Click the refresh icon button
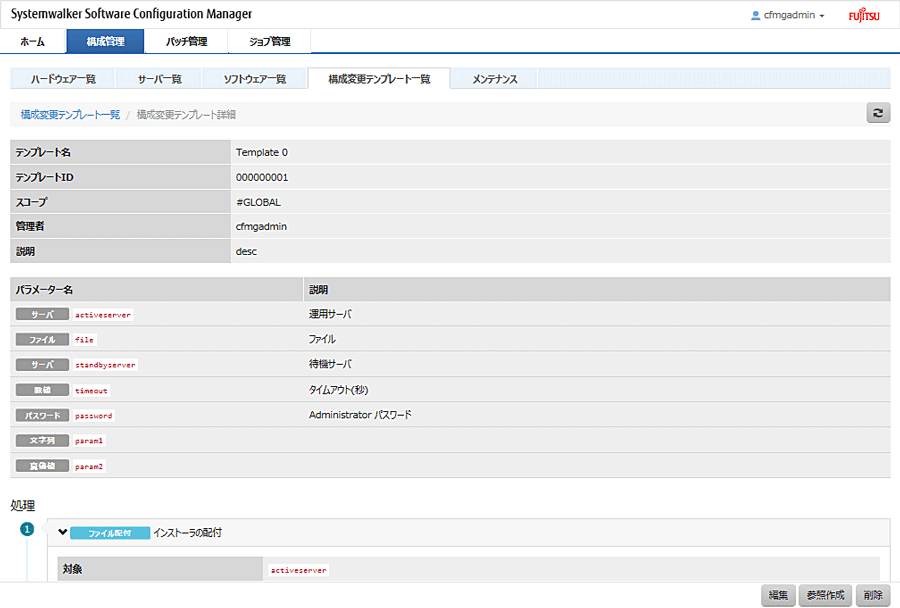Viewport: 900px width, 608px height. pyautogui.click(x=878, y=113)
